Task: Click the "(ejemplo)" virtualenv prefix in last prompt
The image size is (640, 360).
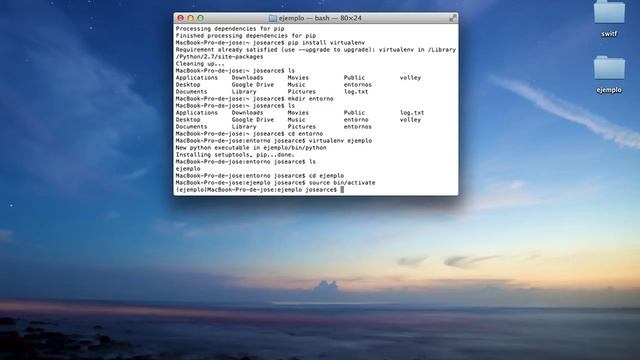Action: coord(191,190)
